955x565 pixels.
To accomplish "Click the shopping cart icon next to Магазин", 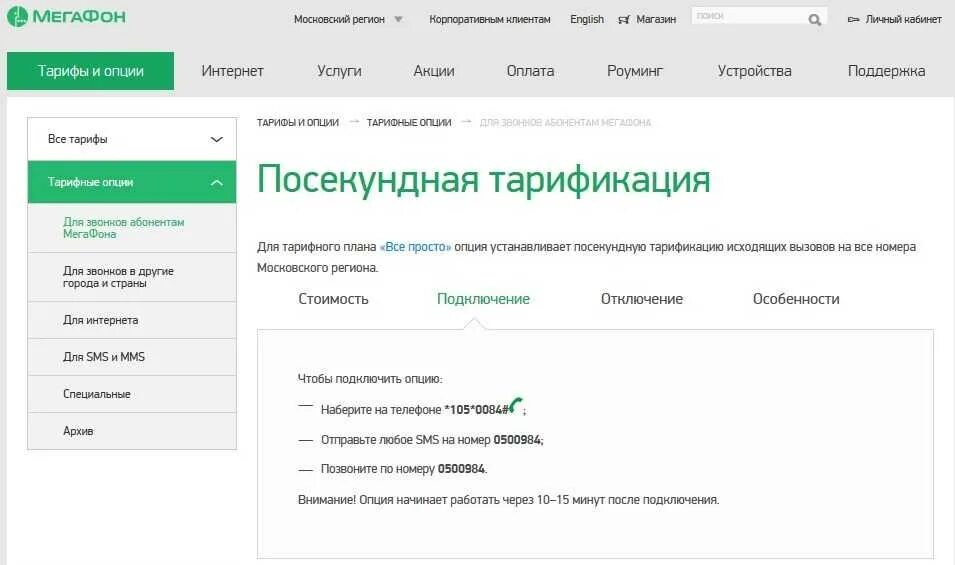I will tap(624, 19).
